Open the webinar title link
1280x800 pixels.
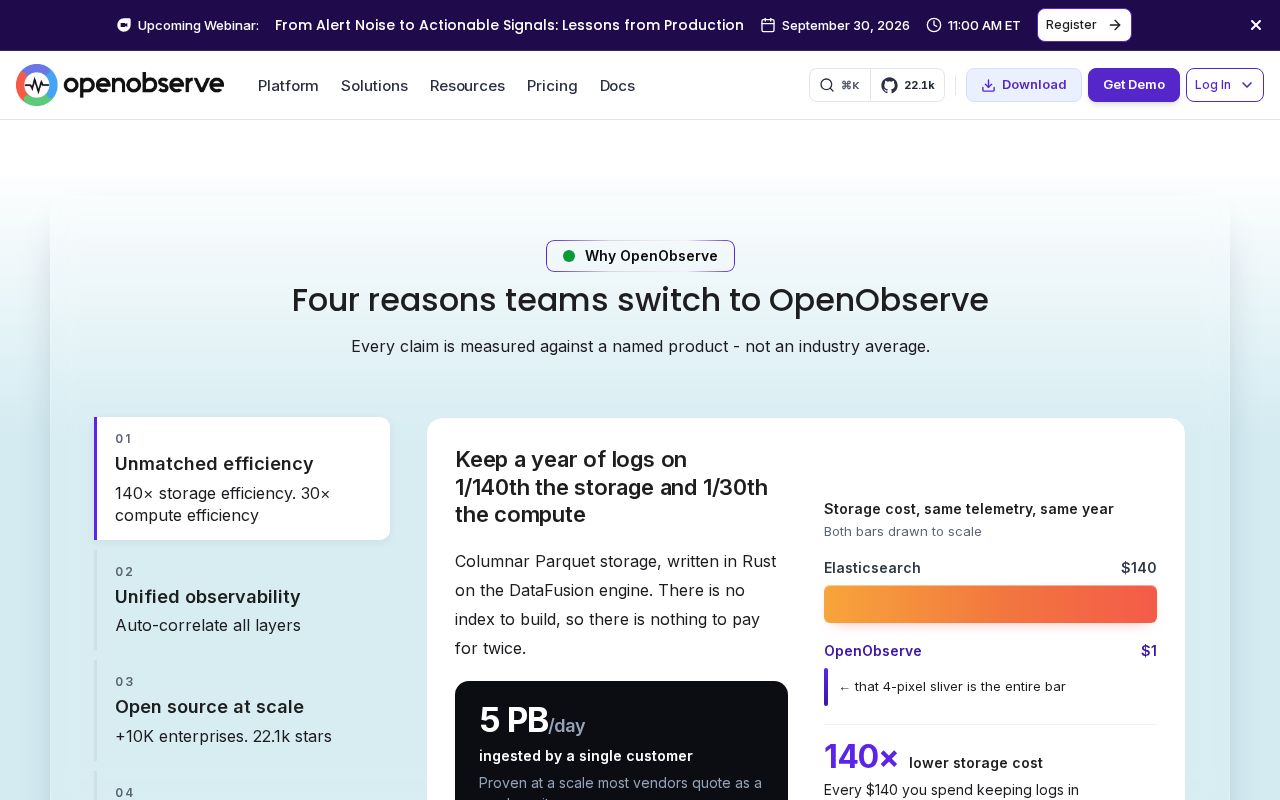click(509, 25)
